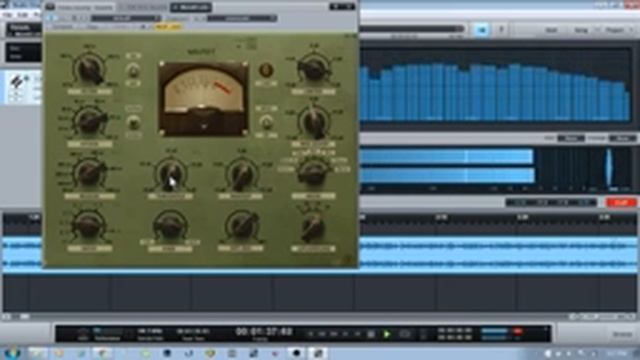Turn the top-left knob on green compressor
The height and width of the screenshot is (360, 640).
point(90,69)
